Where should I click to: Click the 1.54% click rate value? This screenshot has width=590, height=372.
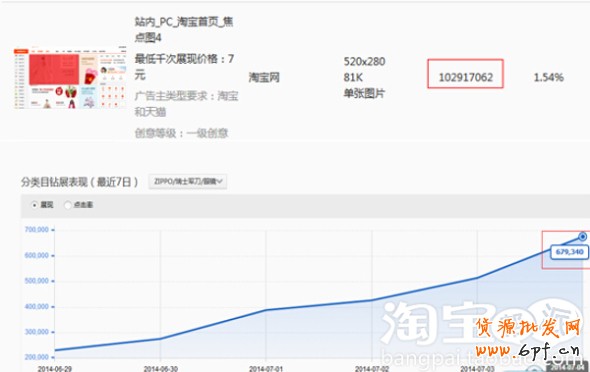click(548, 77)
